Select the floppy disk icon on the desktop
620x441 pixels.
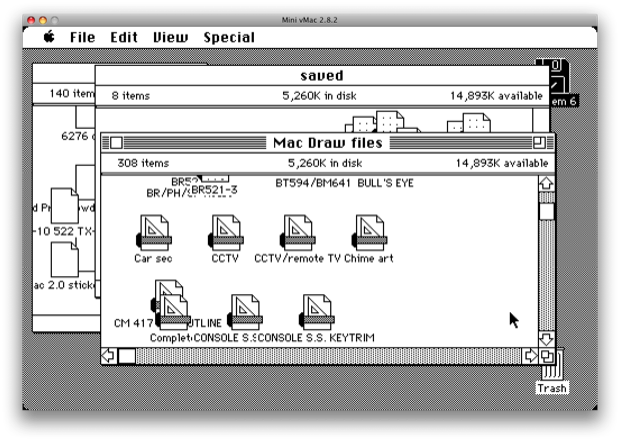click(558, 77)
